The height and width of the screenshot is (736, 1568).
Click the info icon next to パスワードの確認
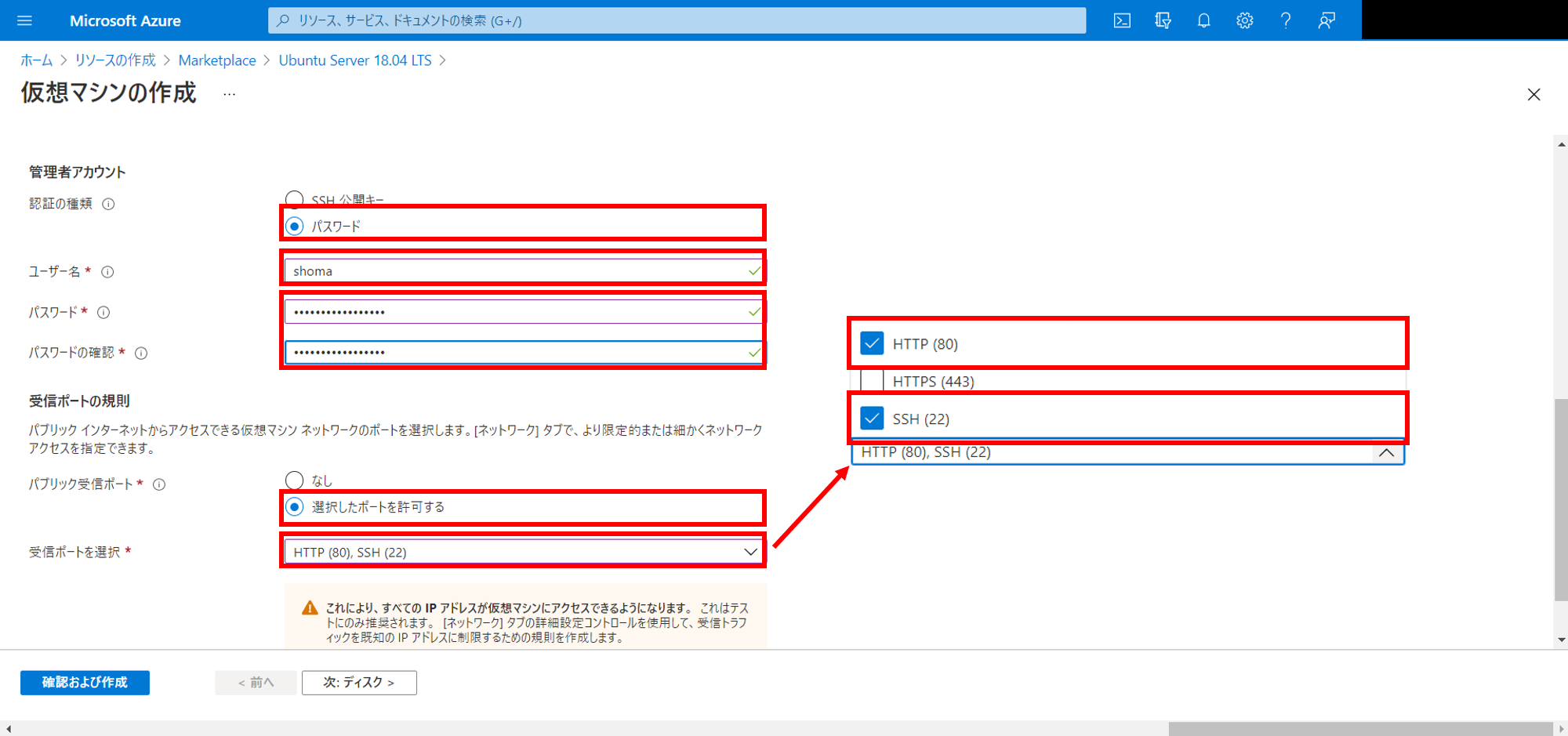(x=141, y=353)
